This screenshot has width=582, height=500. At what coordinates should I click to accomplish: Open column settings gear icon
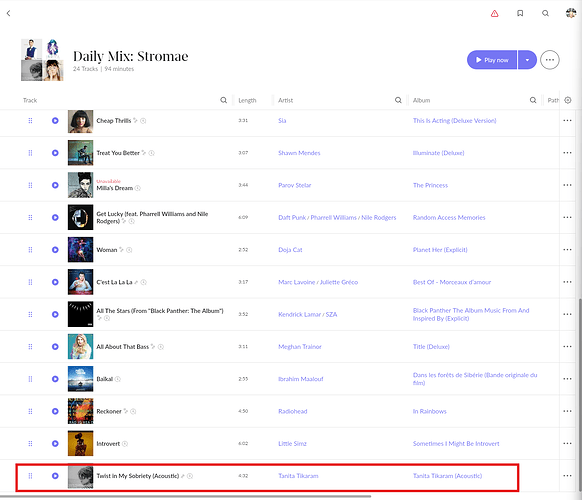click(x=568, y=100)
